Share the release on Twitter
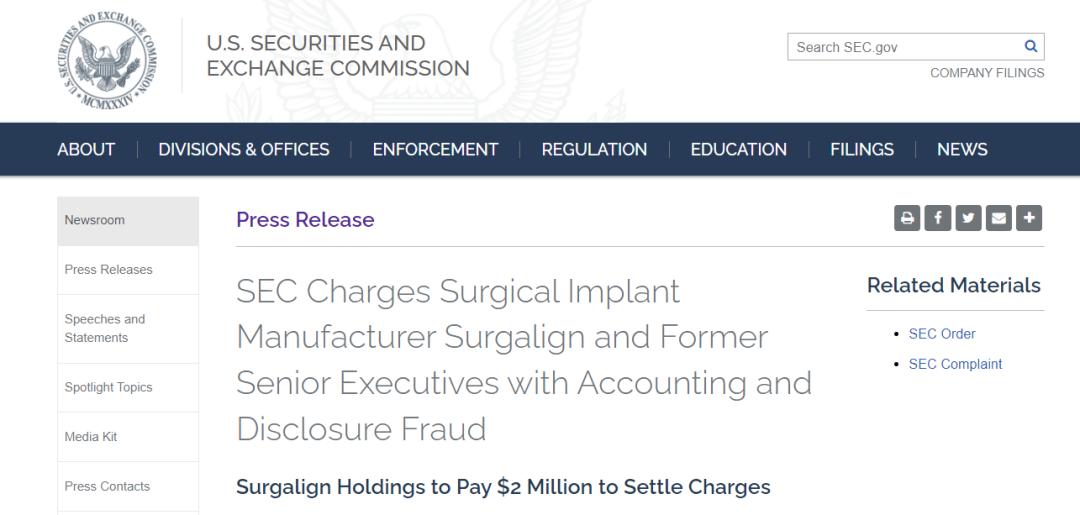 [x=968, y=218]
